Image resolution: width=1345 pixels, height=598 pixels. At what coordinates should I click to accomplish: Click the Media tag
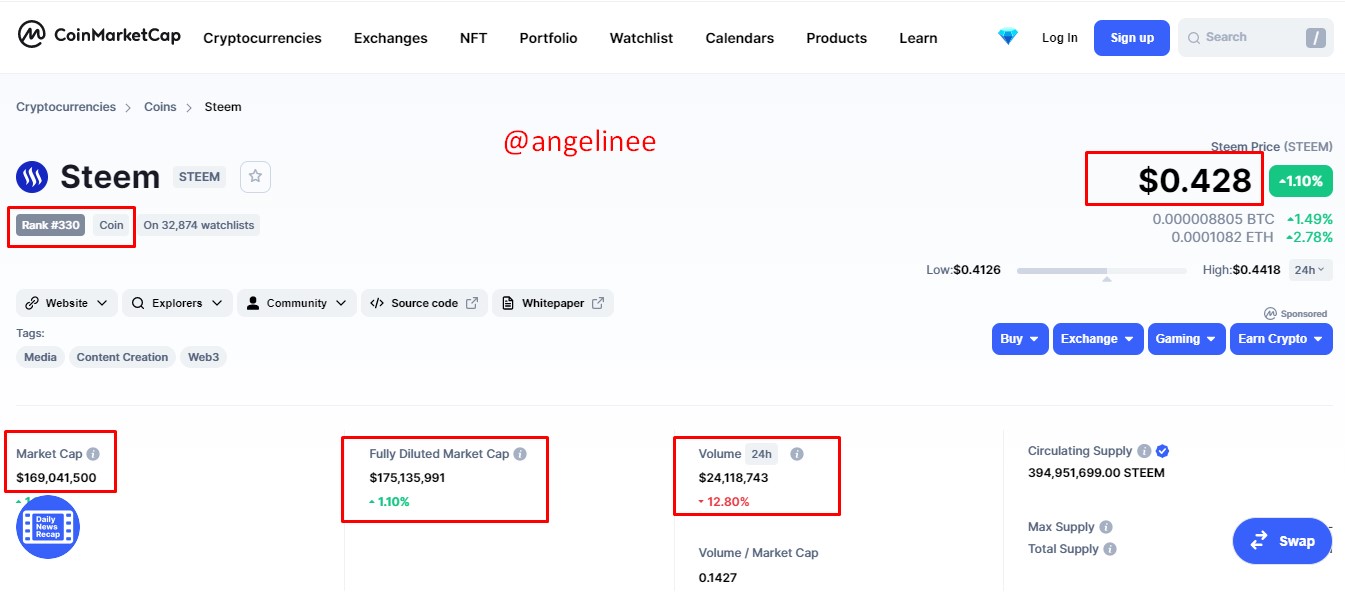coord(40,357)
